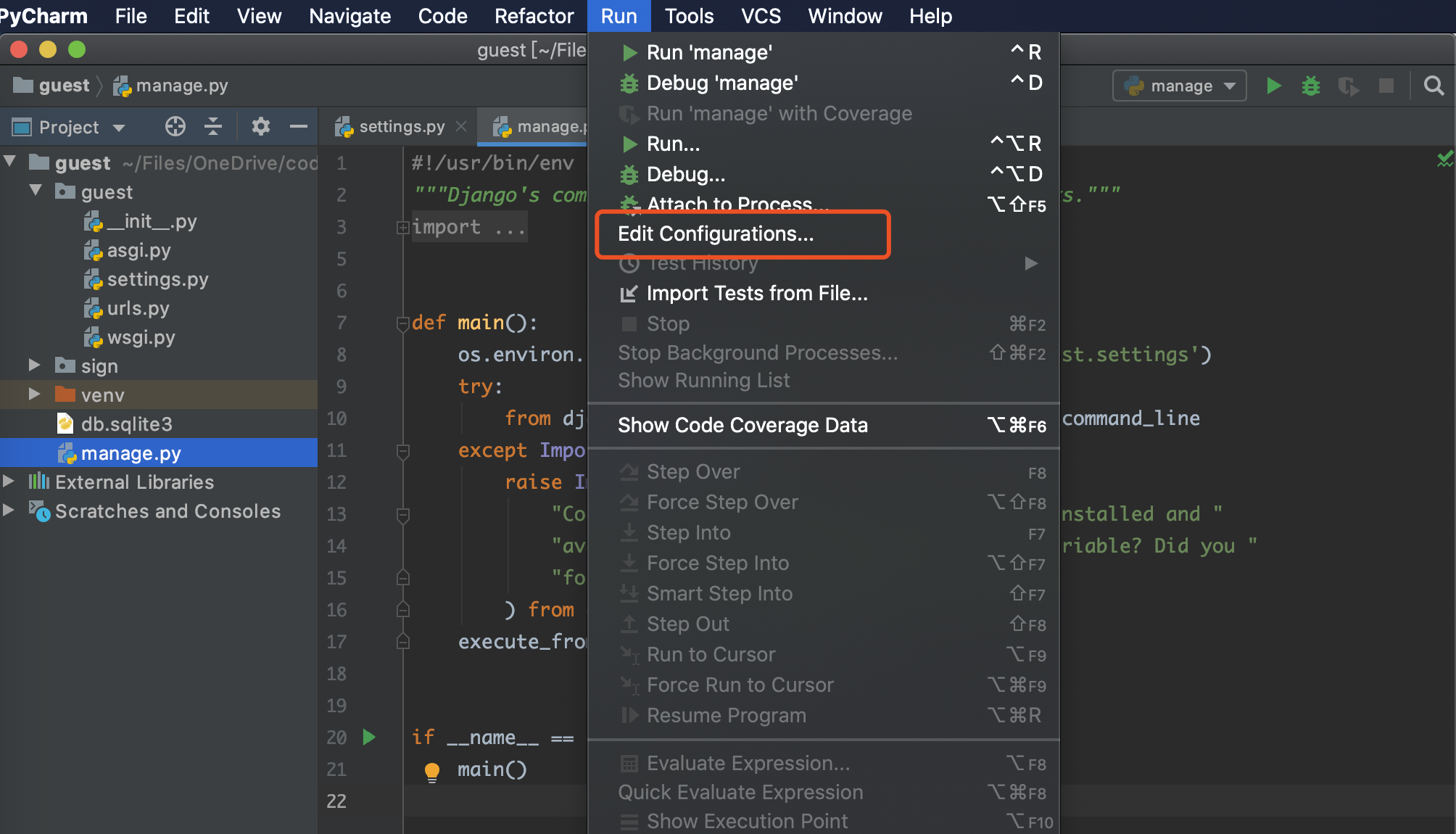Image resolution: width=1456 pixels, height=834 pixels.
Task: Click Import Tests from File... item
Action: point(756,293)
